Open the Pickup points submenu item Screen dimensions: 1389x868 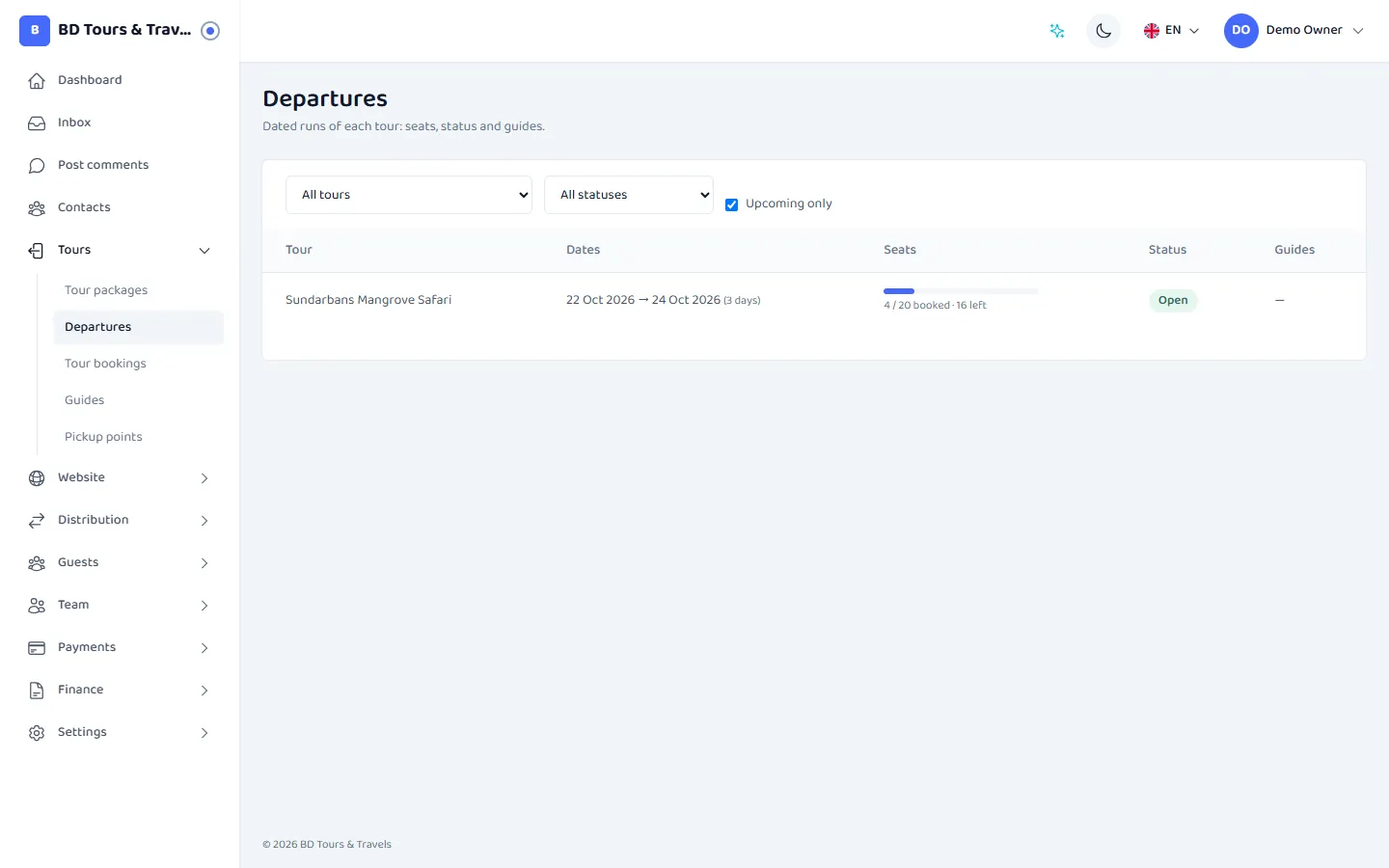(138, 437)
